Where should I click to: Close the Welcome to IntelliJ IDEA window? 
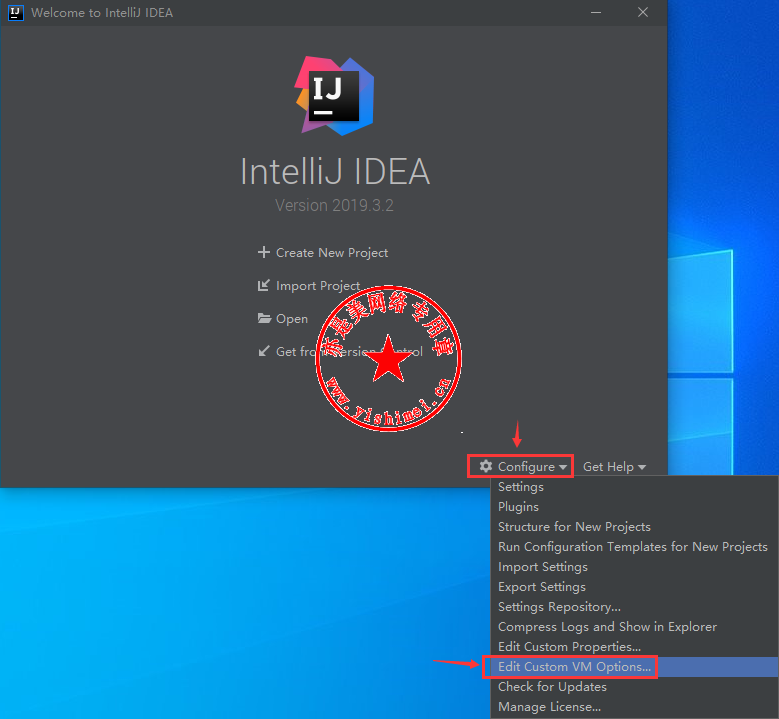point(643,12)
